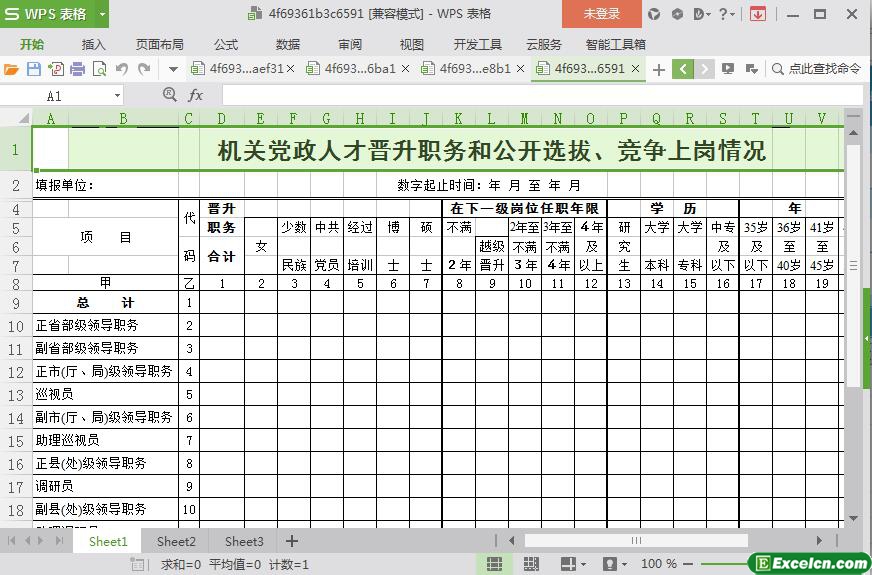This screenshot has width=872, height=575.
Task: Click the 未登录 login button
Action: pyautogui.click(x=602, y=14)
